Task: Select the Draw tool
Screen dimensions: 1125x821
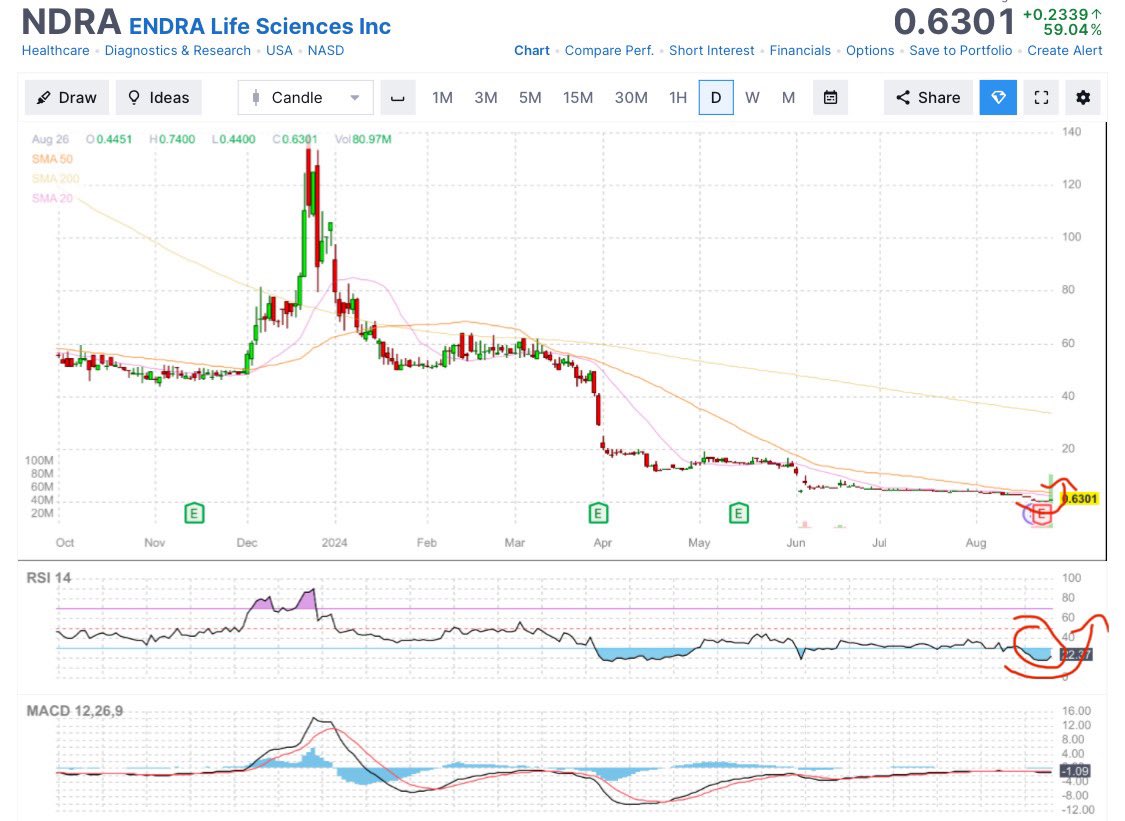Action: pyautogui.click(x=66, y=97)
